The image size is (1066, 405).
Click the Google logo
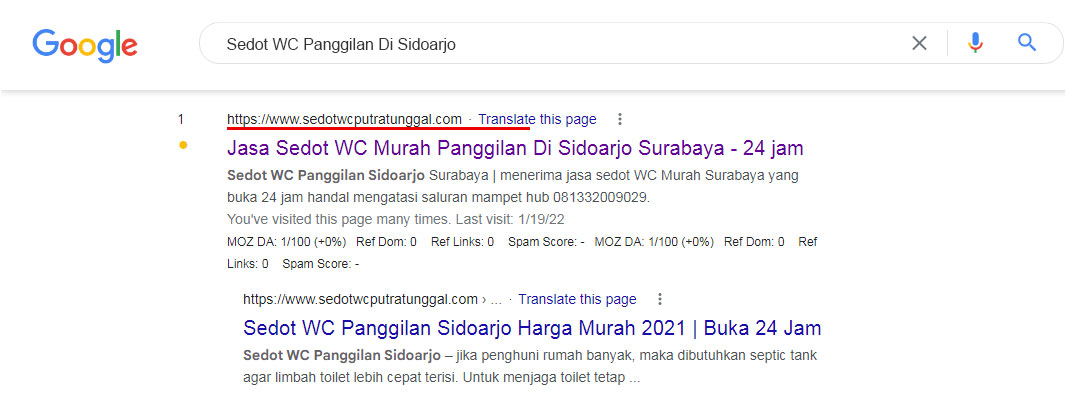tap(85, 46)
